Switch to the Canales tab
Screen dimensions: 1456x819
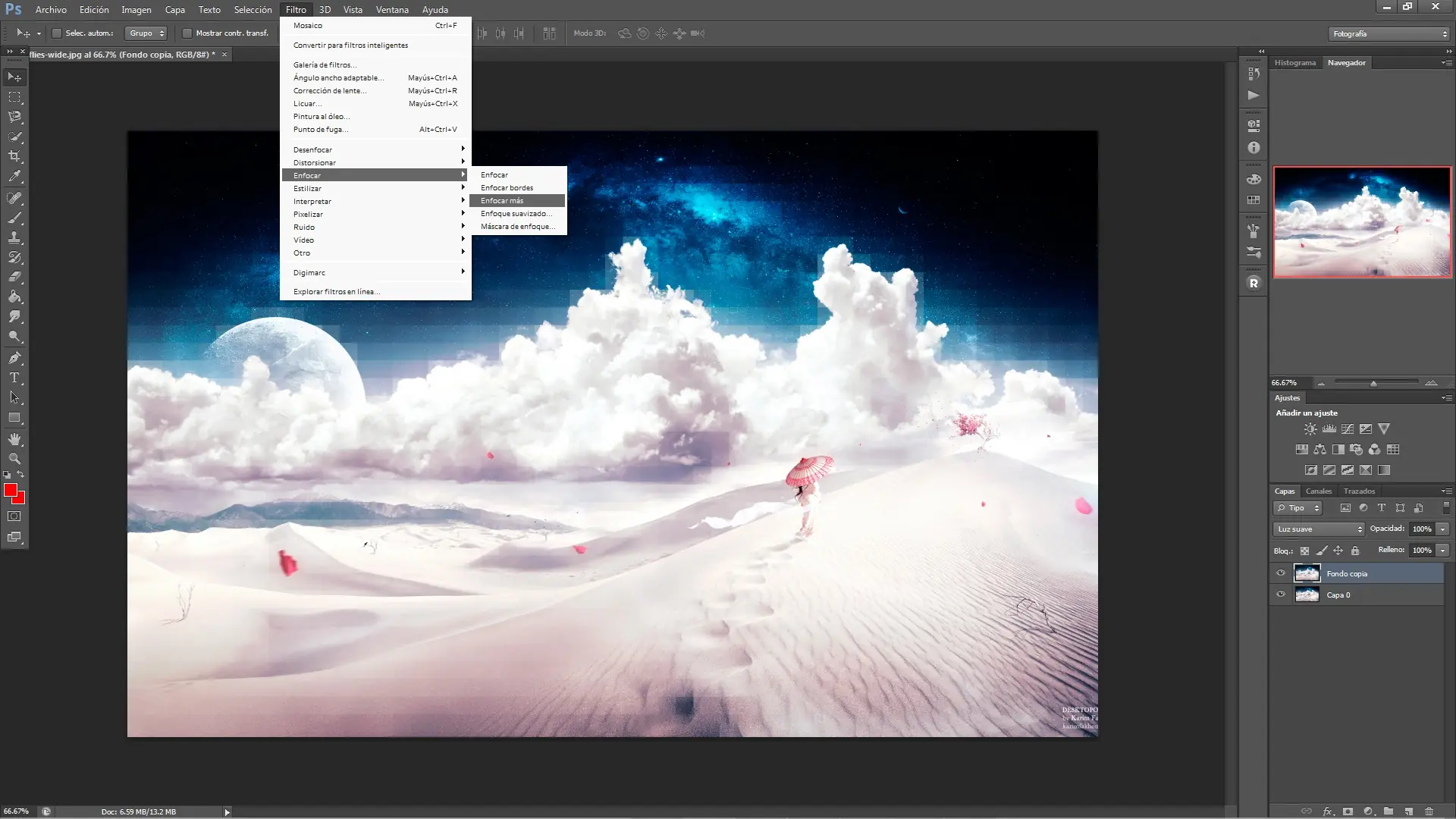pyautogui.click(x=1319, y=491)
